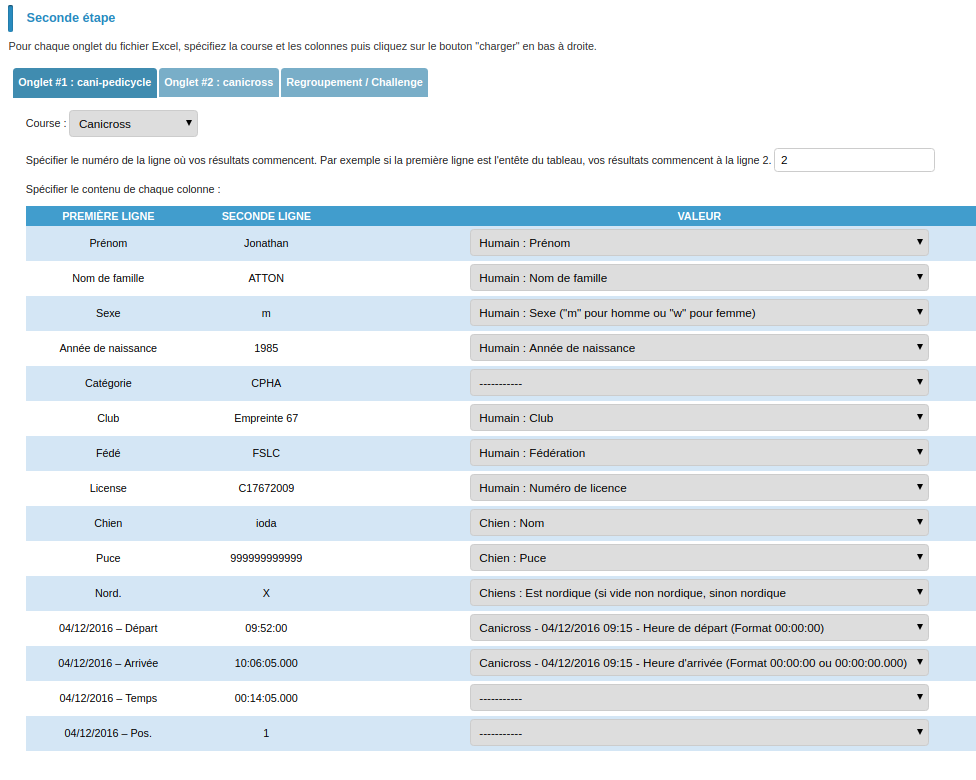This screenshot has height=780, width=976.
Task: Click the Nord. first-line cell
Action: click(x=108, y=593)
